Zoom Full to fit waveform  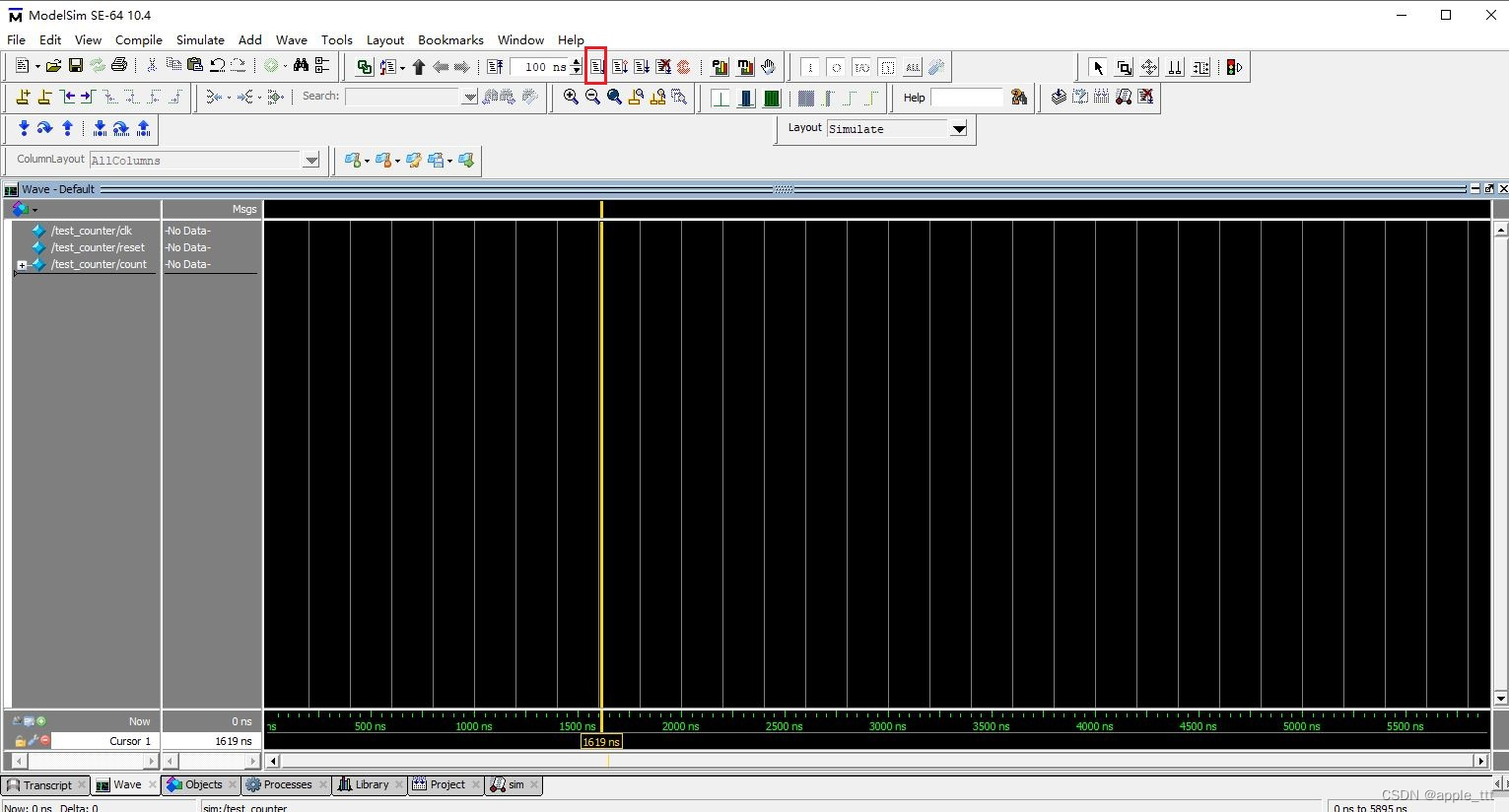613,97
